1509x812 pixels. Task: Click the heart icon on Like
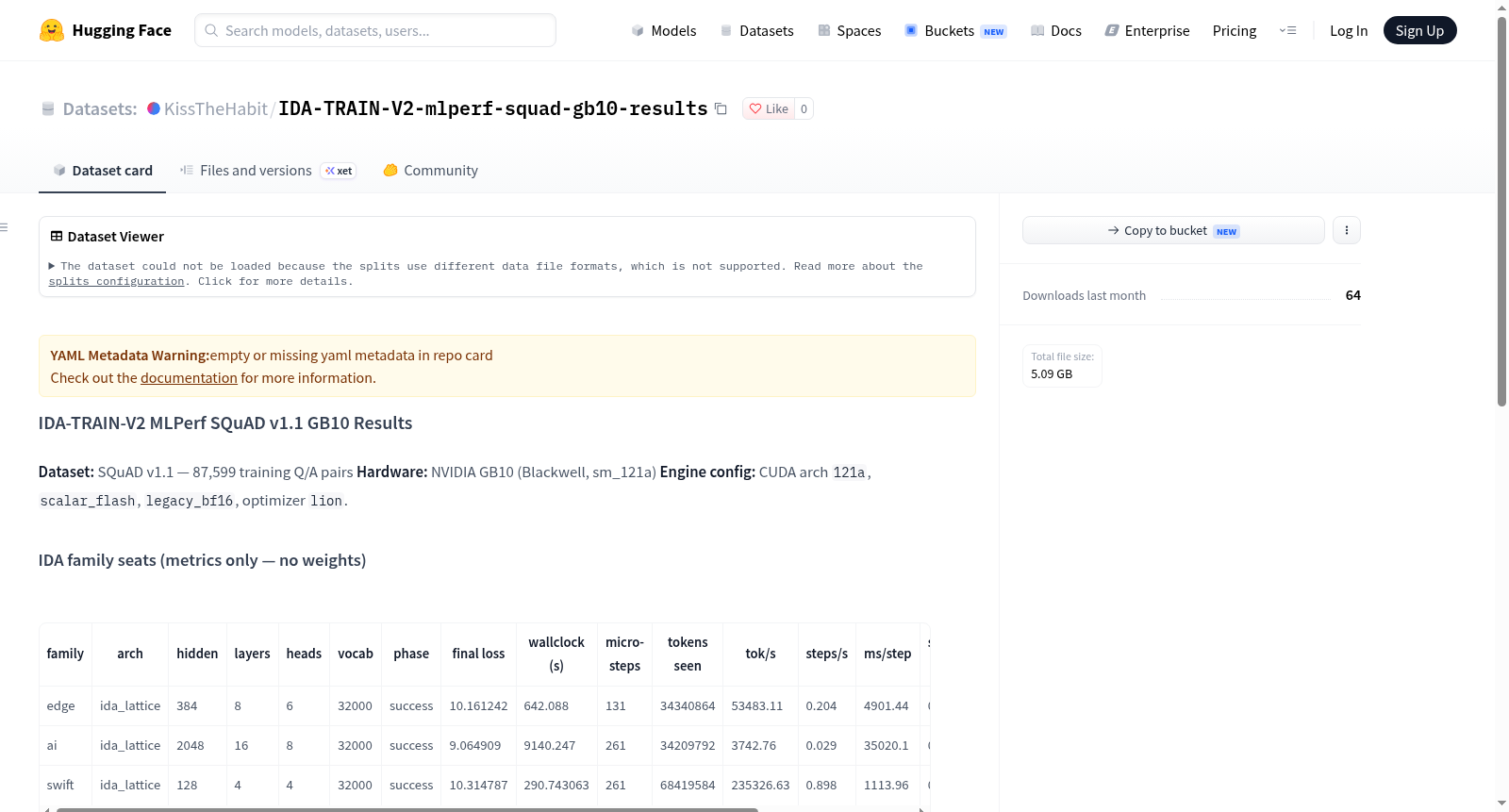(x=755, y=108)
